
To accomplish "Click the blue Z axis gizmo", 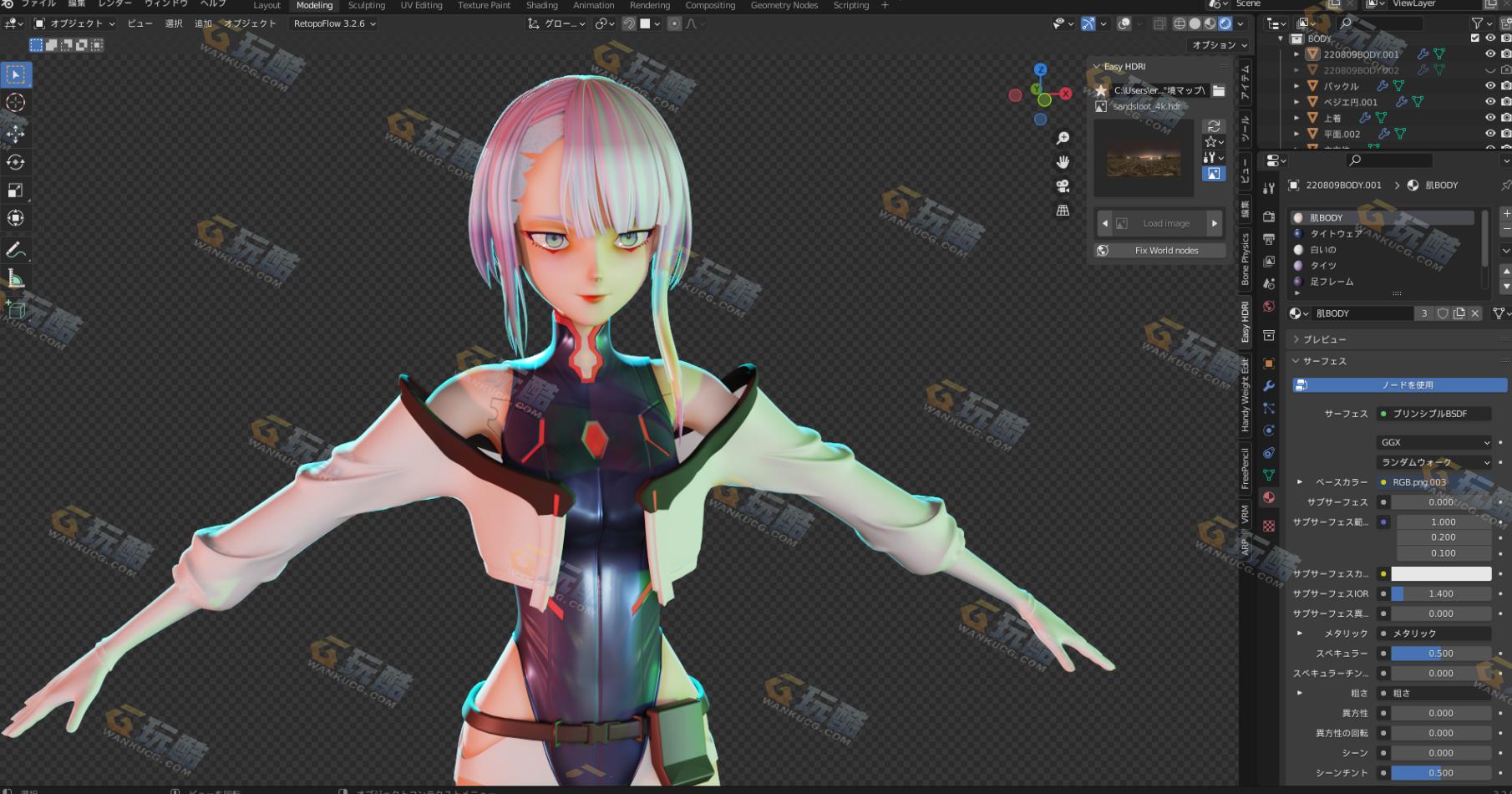I will 1040,69.
